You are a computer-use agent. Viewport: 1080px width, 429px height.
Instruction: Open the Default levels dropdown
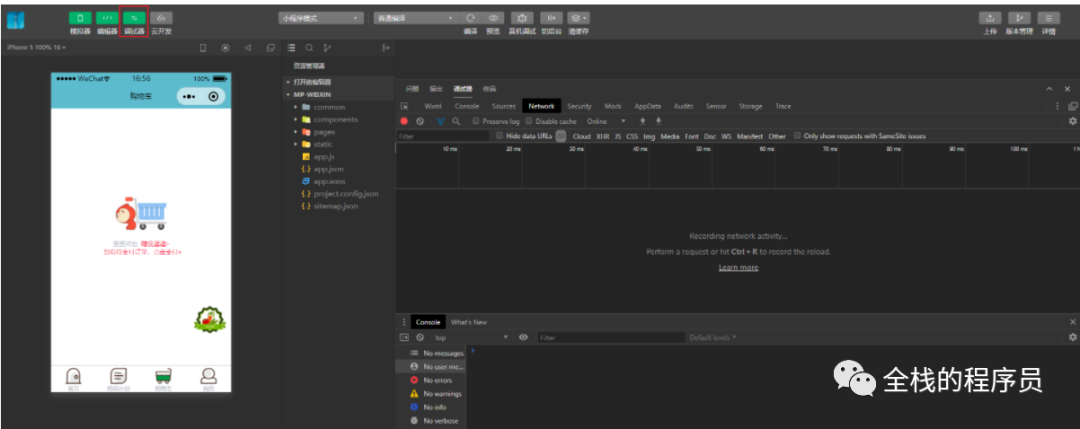tap(713, 337)
